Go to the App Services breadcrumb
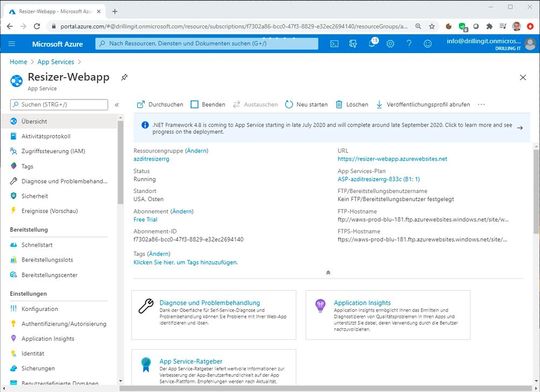Image resolution: width=540 pixels, height=392 pixels. point(56,62)
